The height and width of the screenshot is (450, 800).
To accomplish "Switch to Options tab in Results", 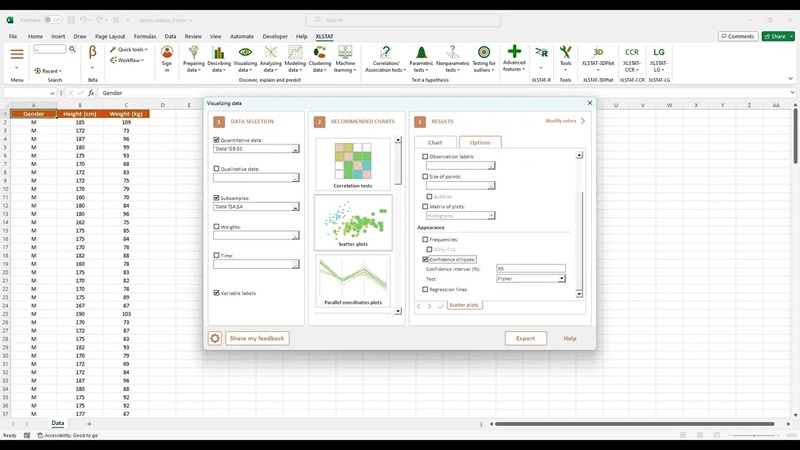I will 480,142.
